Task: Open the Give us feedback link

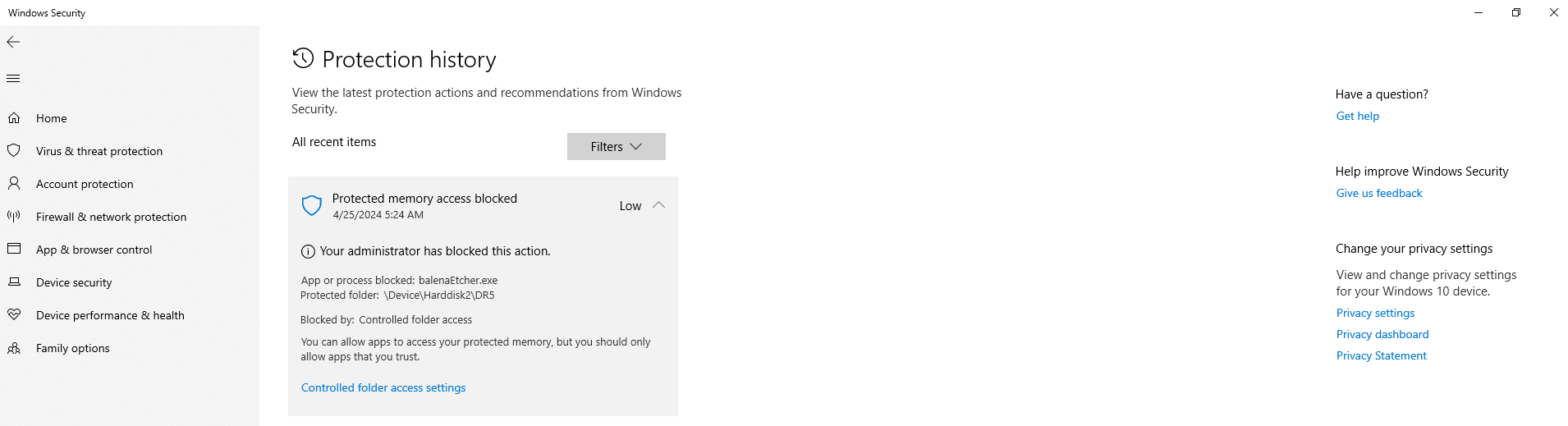Action: 1378,193
